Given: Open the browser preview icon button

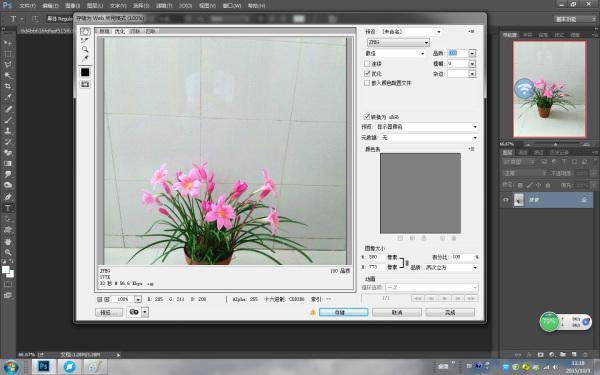Looking at the screenshot, I should point(134,312).
